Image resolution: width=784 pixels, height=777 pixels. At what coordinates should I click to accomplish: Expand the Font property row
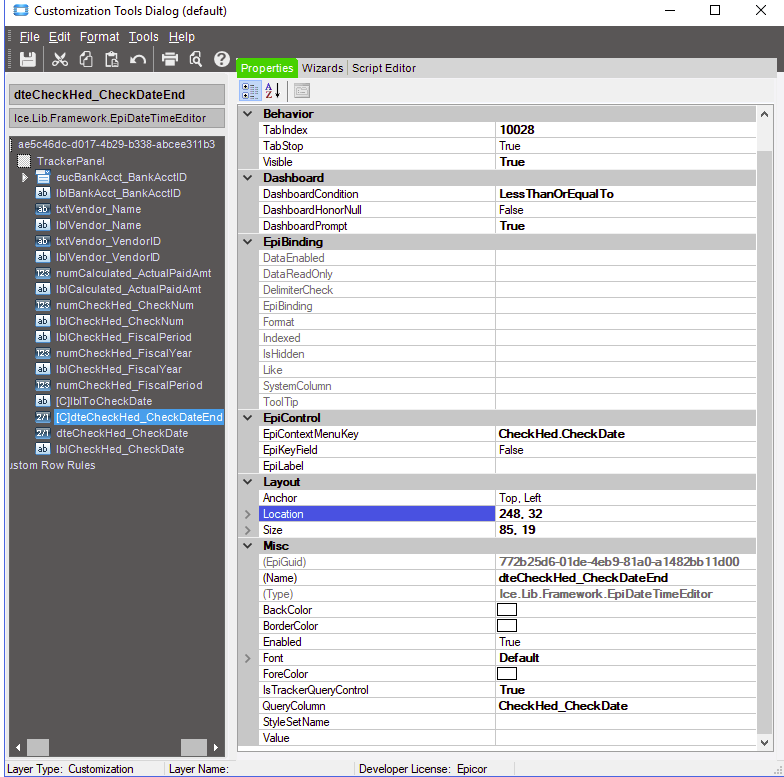(x=248, y=658)
